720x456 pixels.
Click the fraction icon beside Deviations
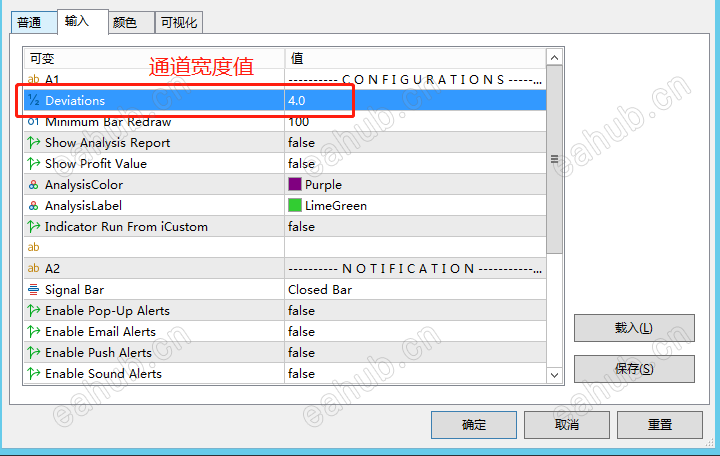pyautogui.click(x=34, y=100)
